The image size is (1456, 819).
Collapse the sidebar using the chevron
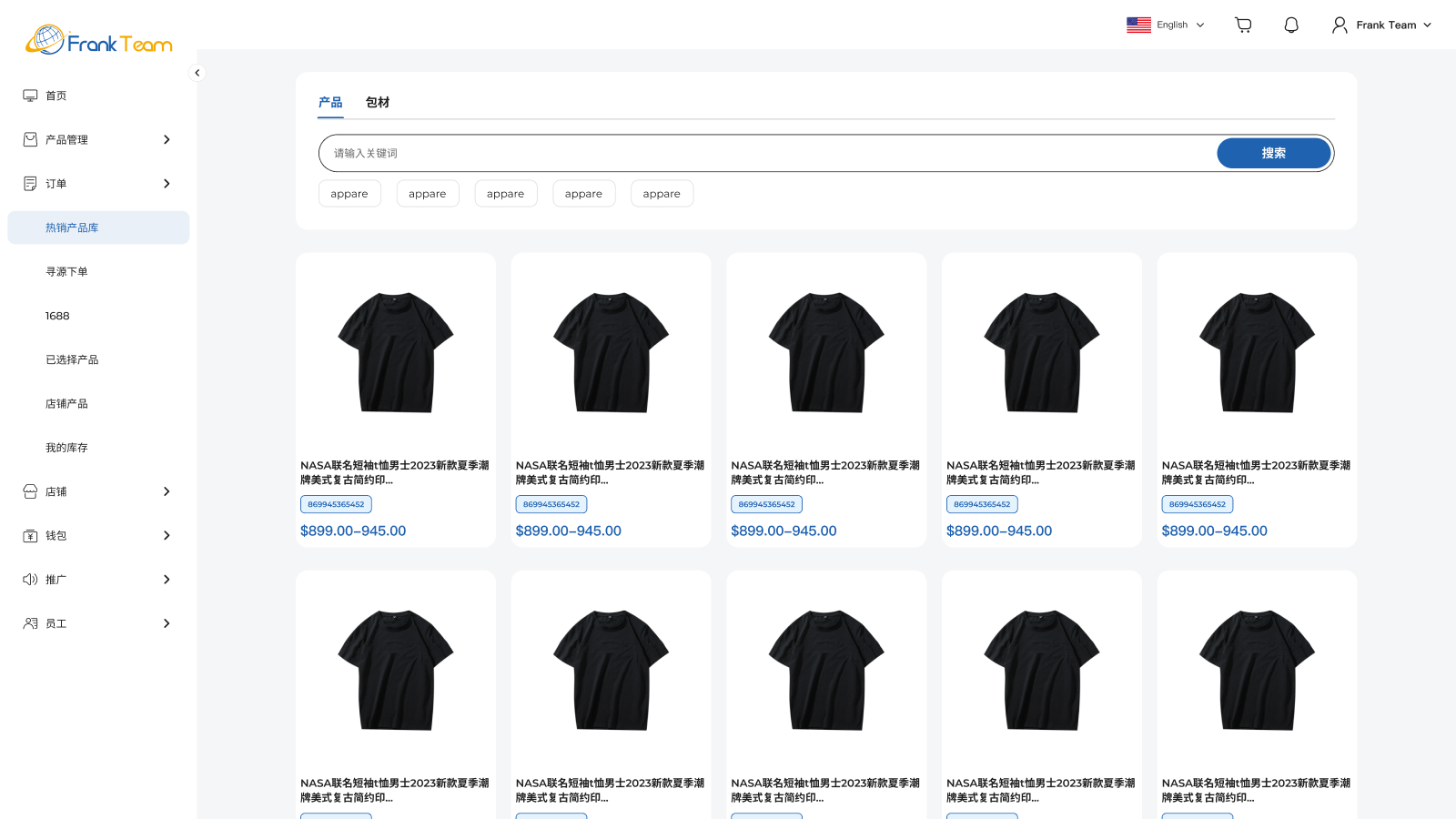197,72
